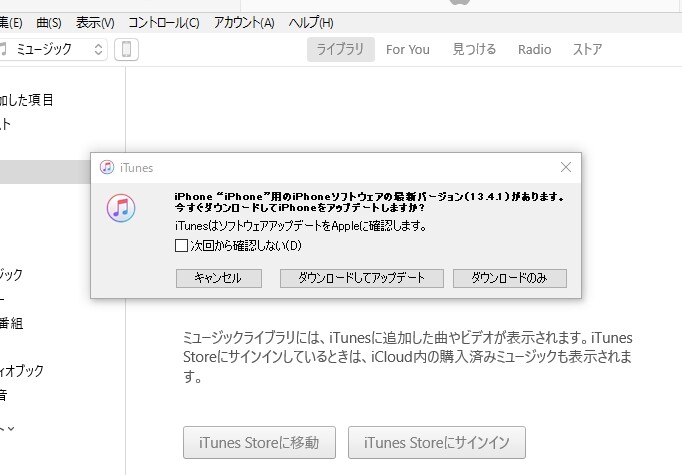Select the sidebar item ending in した項目
The width and height of the screenshot is (682, 475).
(27, 100)
